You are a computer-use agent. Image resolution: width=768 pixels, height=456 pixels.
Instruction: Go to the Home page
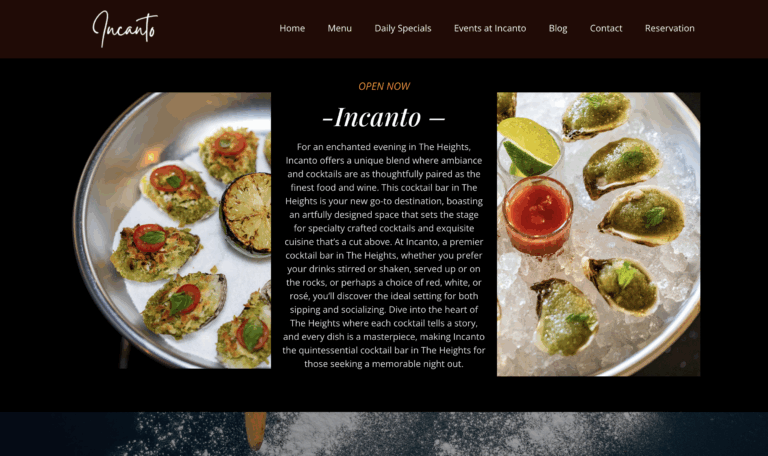(292, 28)
